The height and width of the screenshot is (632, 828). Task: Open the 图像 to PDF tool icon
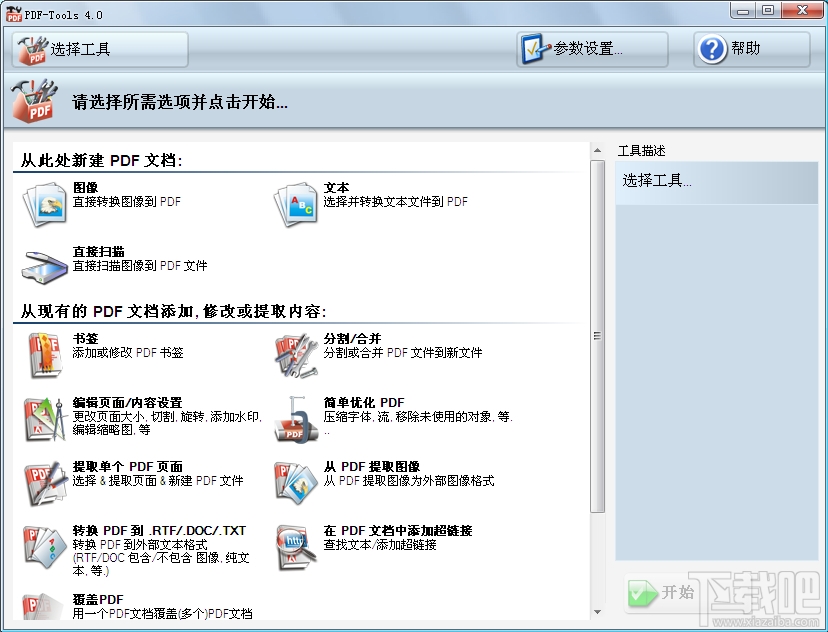pyautogui.click(x=44, y=204)
